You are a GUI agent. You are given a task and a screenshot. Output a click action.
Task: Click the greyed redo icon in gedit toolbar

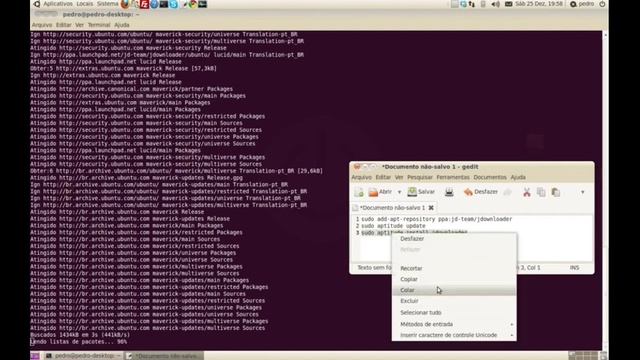(x=507, y=192)
